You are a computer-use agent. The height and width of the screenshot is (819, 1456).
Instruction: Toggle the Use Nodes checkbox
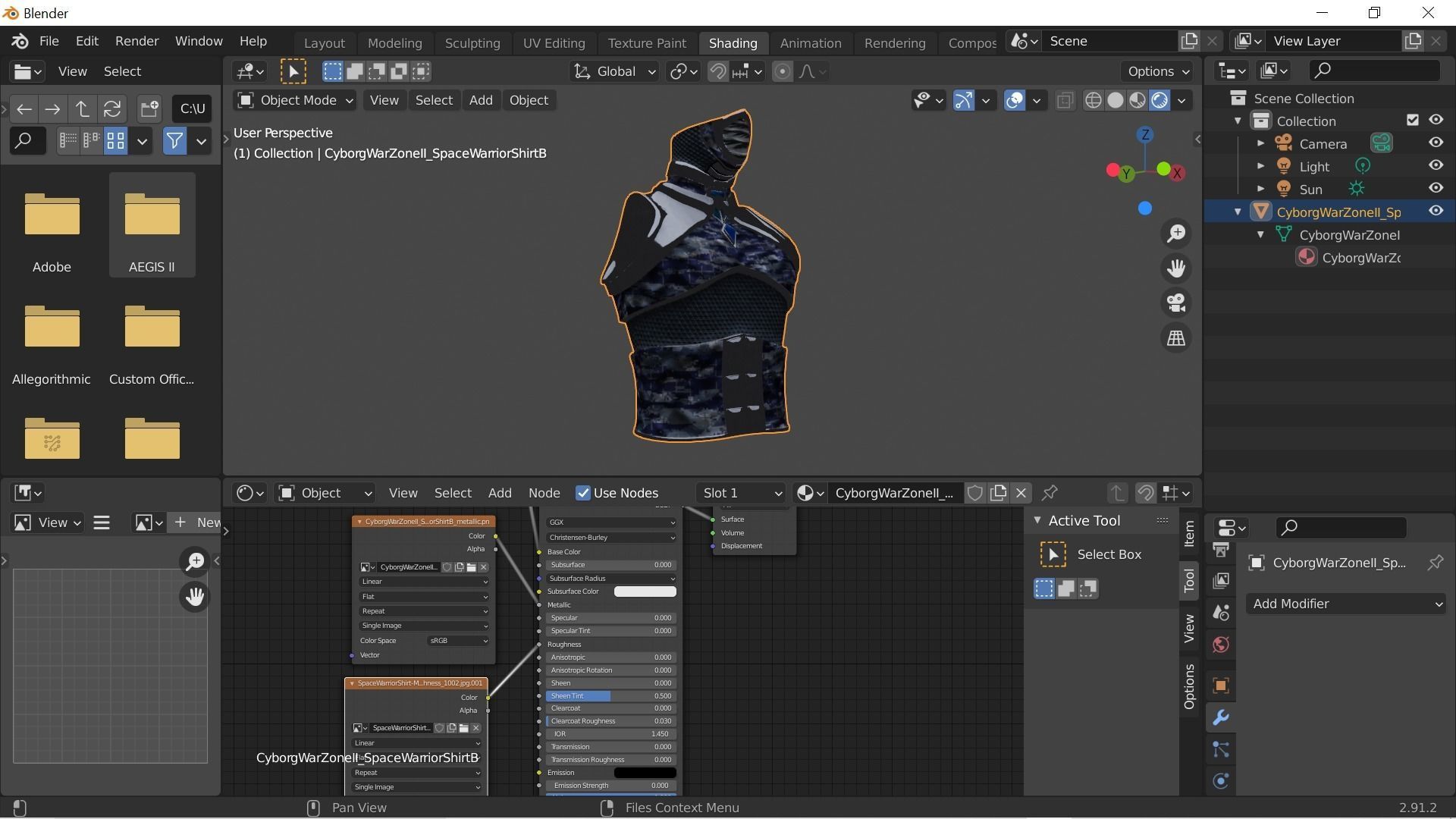(x=583, y=493)
